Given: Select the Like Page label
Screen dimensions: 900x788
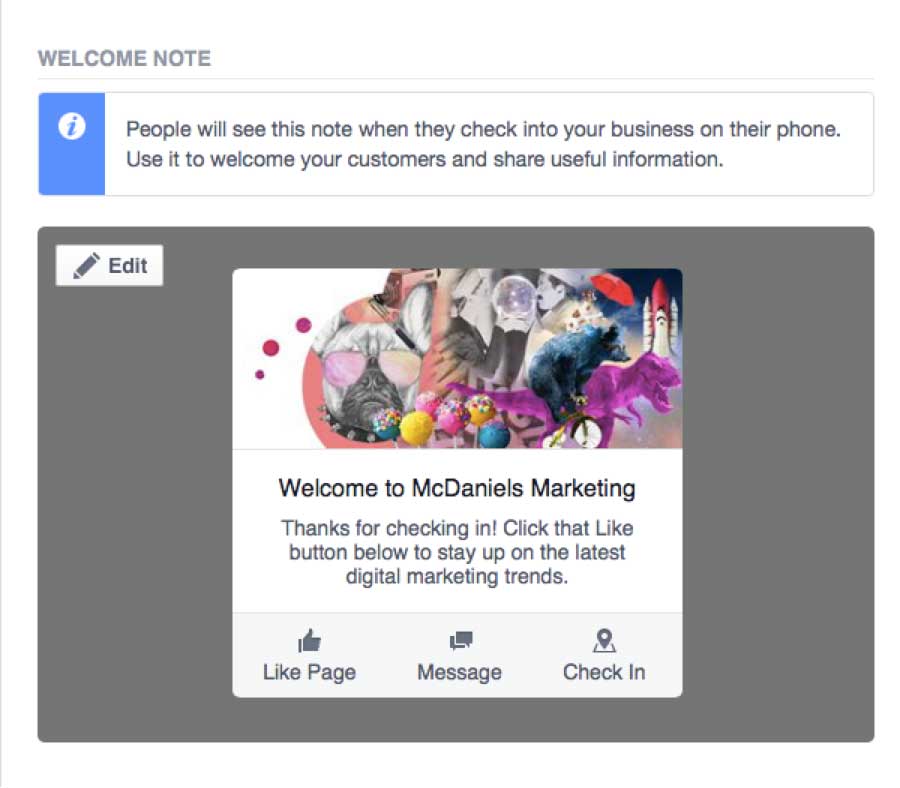Looking at the screenshot, I should pos(309,672).
